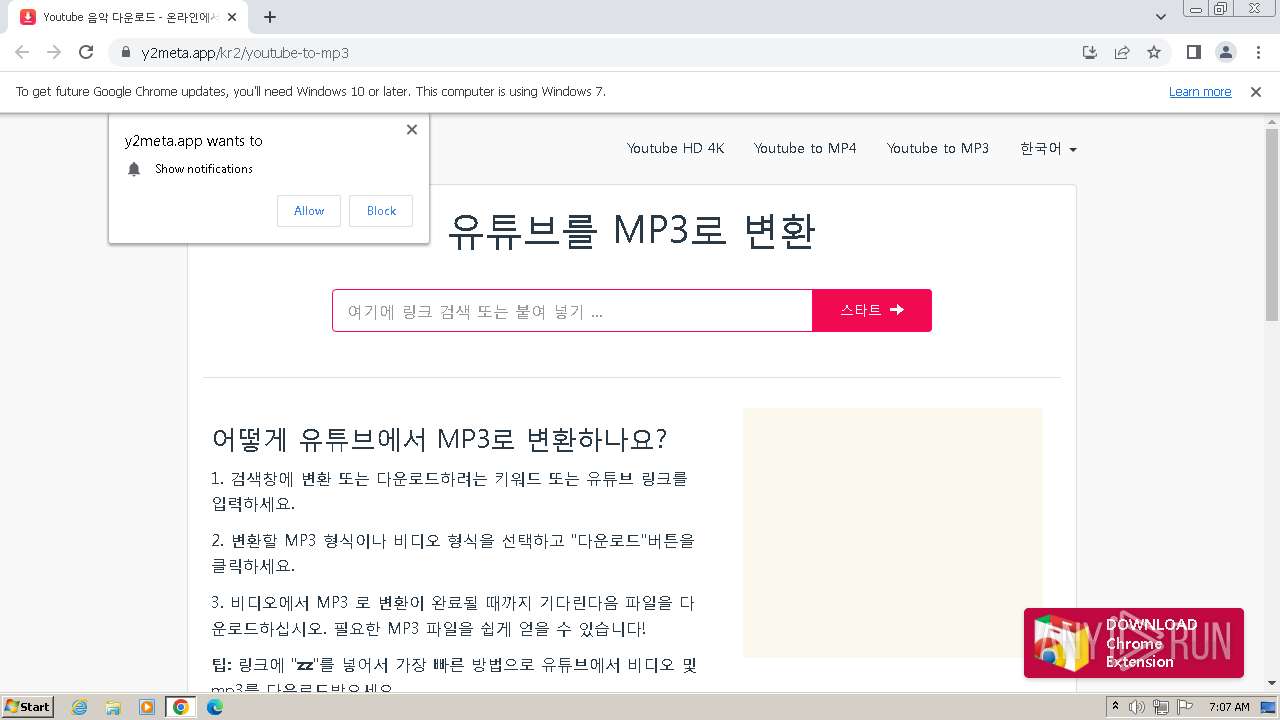Click the padlock site info icon
This screenshot has height=720, width=1280.
pyautogui.click(x=126, y=53)
